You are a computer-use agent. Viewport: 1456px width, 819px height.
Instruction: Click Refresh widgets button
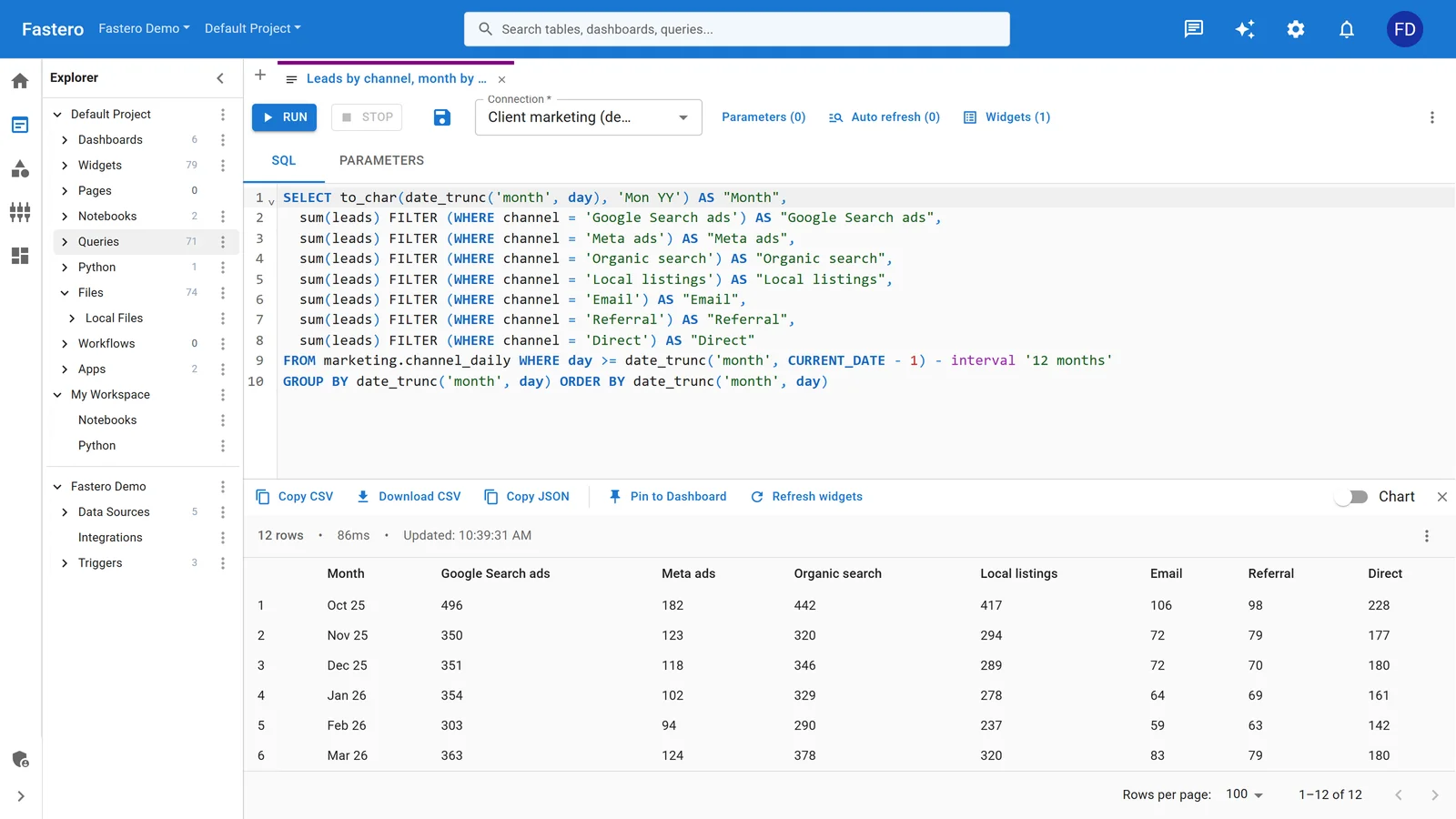806,497
